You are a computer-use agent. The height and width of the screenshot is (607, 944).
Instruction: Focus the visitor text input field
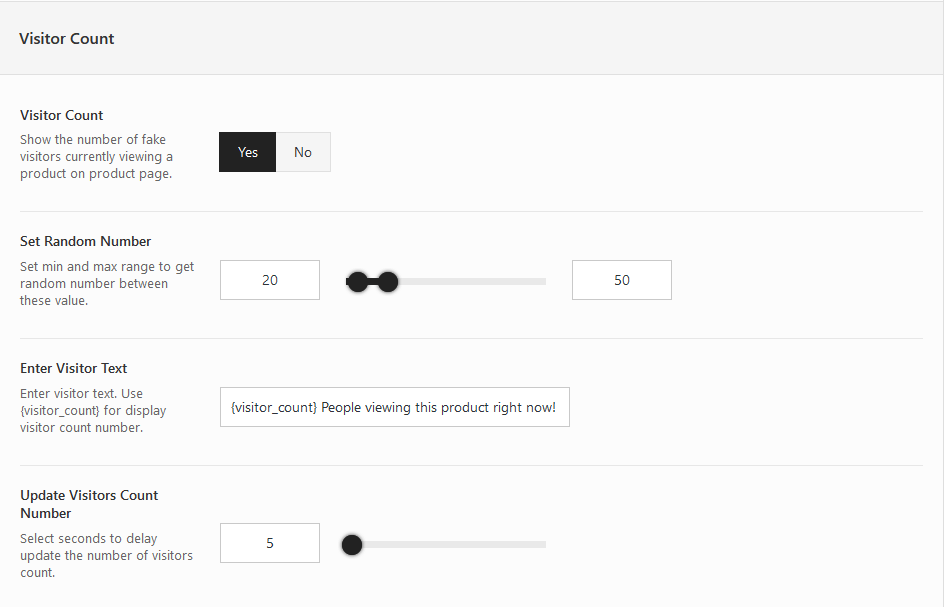click(x=394, y=407)
